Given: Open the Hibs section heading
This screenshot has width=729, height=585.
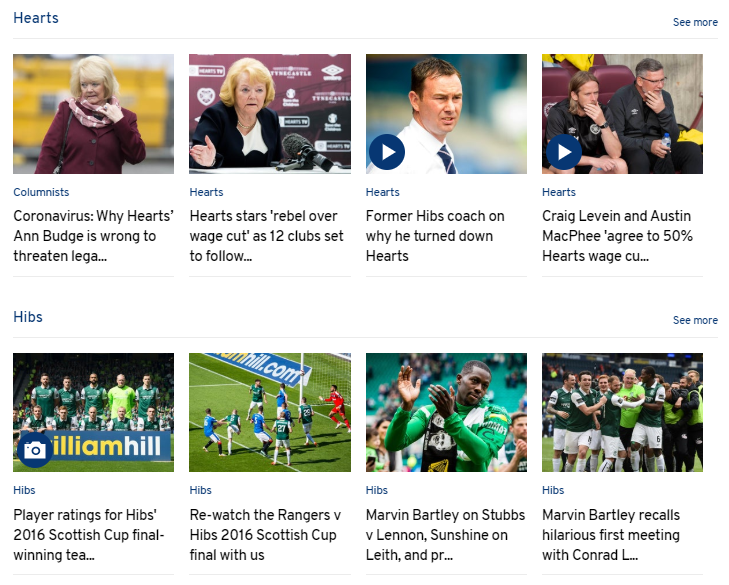Looking at the screenshot, I should click(x=28, y=317).
